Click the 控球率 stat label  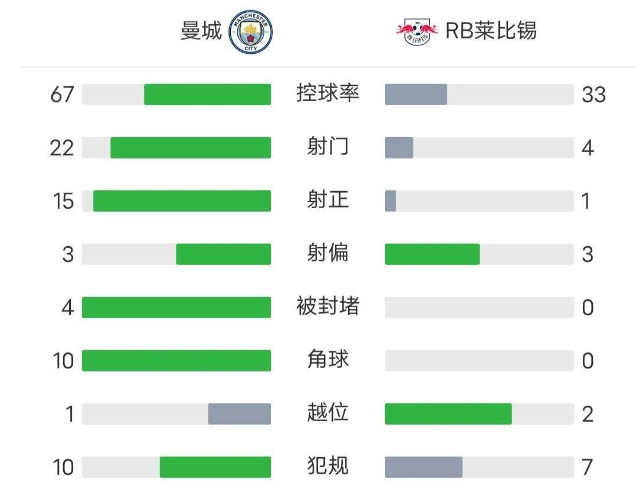click(328, 94)
